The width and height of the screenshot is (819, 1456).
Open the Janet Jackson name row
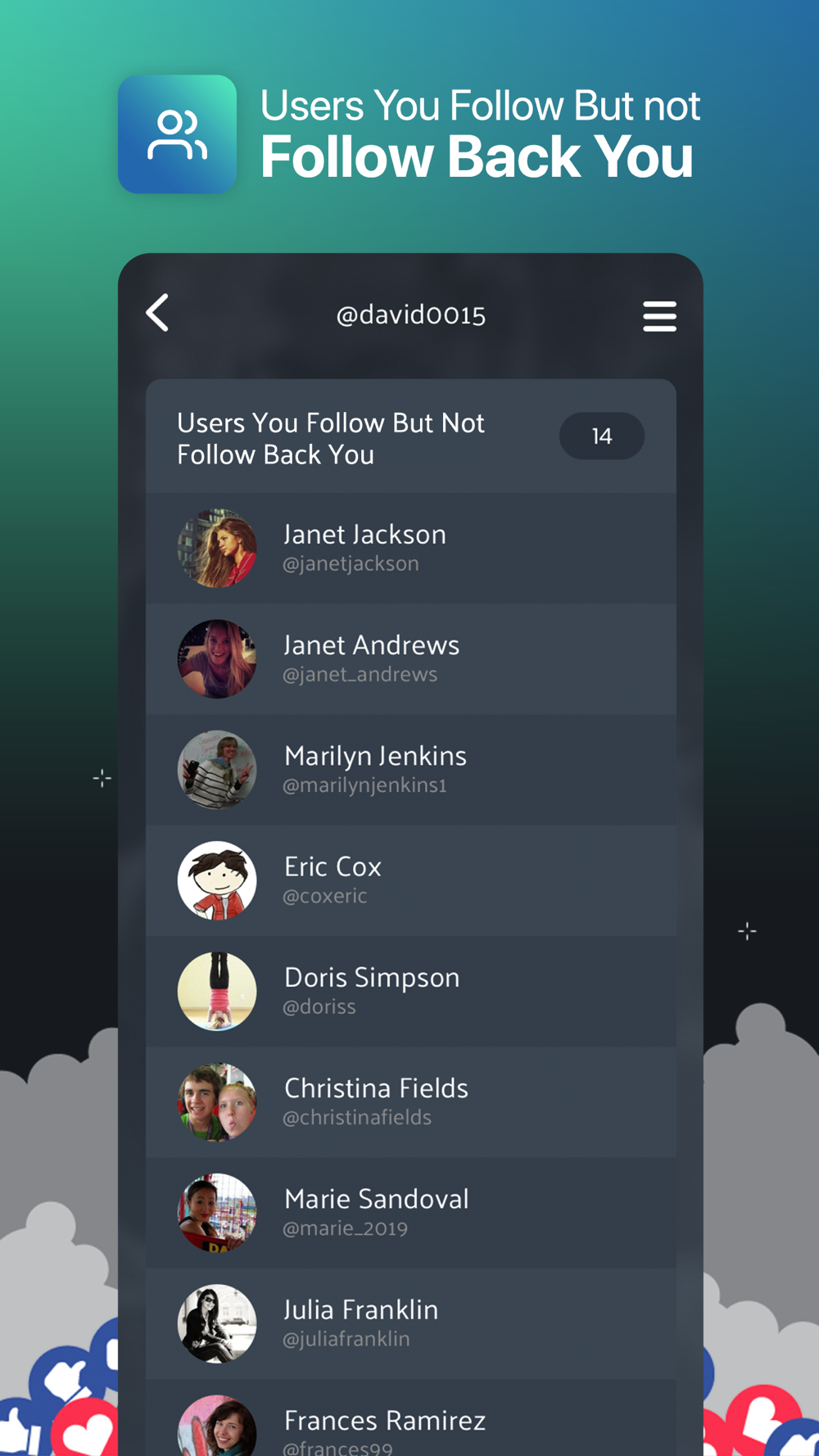pyautogui.click(x=411, y=548)
